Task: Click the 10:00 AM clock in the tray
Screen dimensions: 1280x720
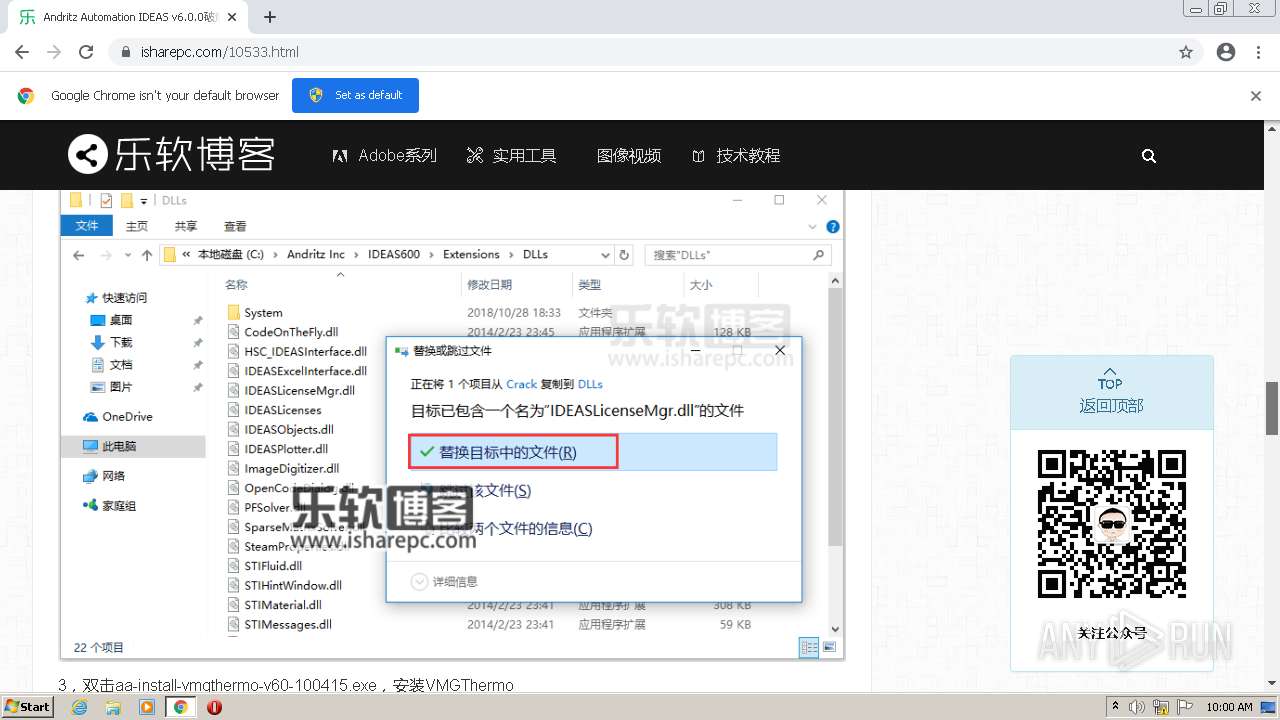Action: (1229, 707)
